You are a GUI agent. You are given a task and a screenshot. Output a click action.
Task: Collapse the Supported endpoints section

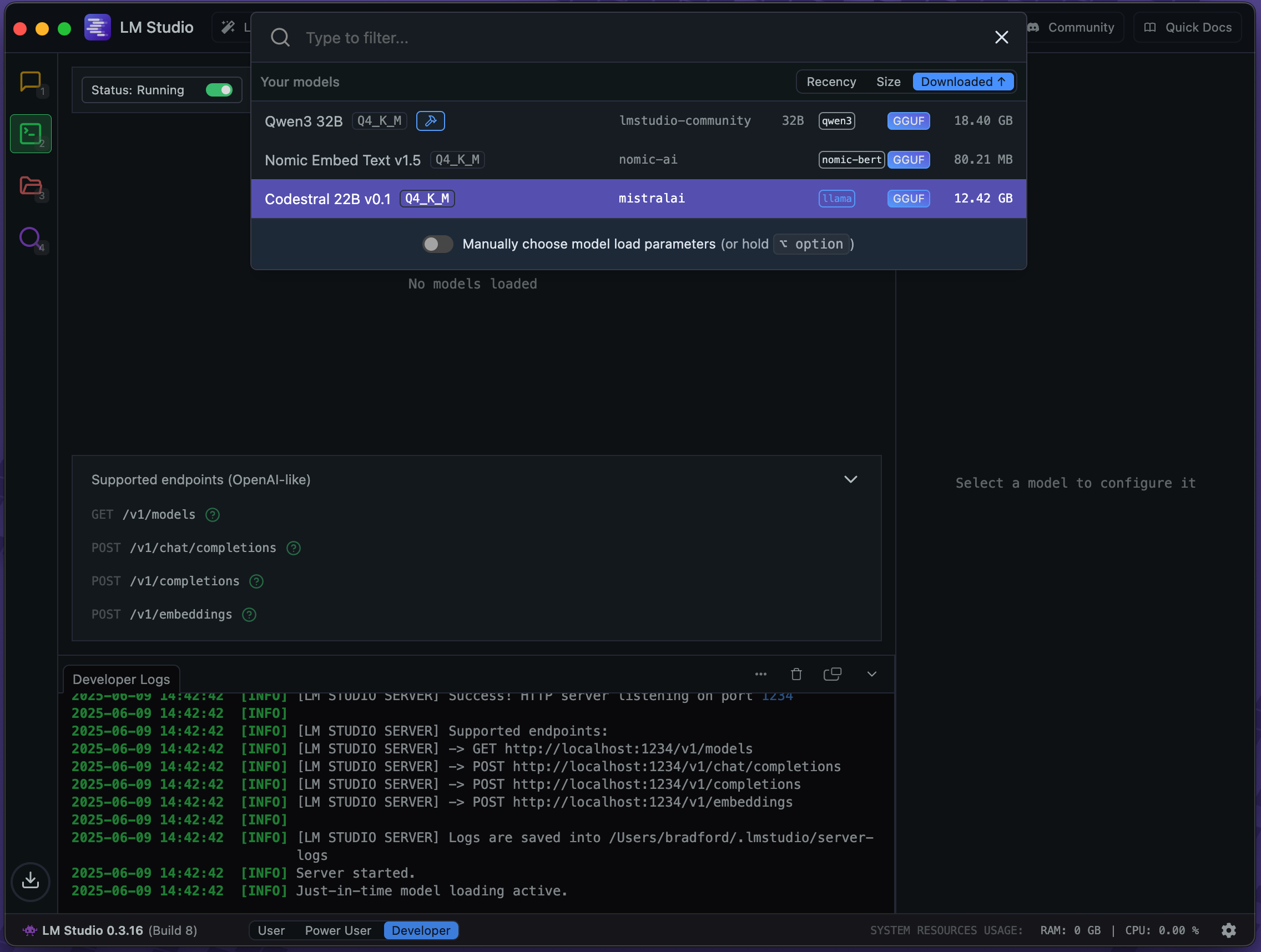coord(850,479)
